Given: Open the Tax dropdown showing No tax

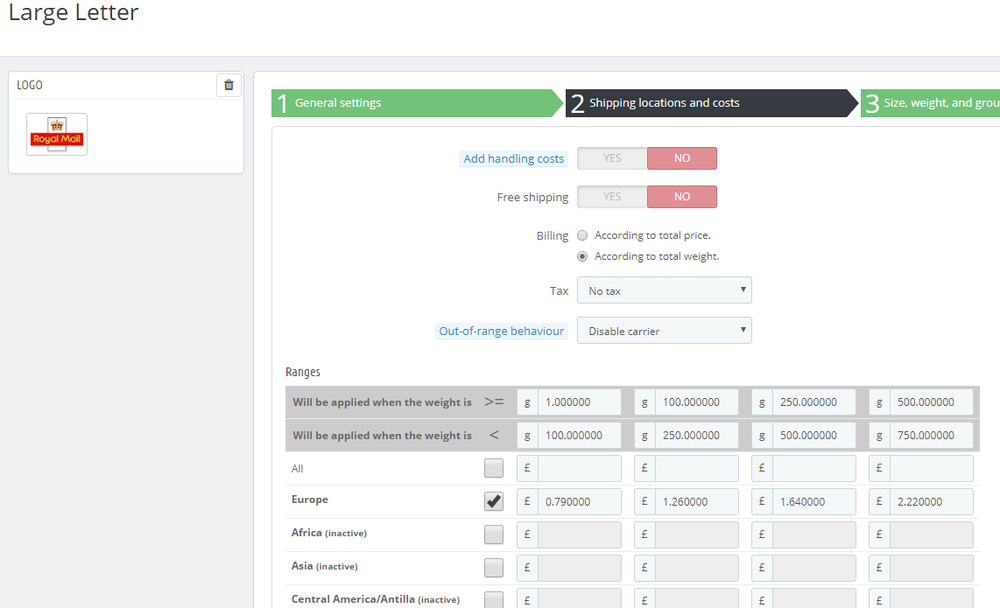Looking at the screenshot, I should pyautogui.click(x=664, y=290).
